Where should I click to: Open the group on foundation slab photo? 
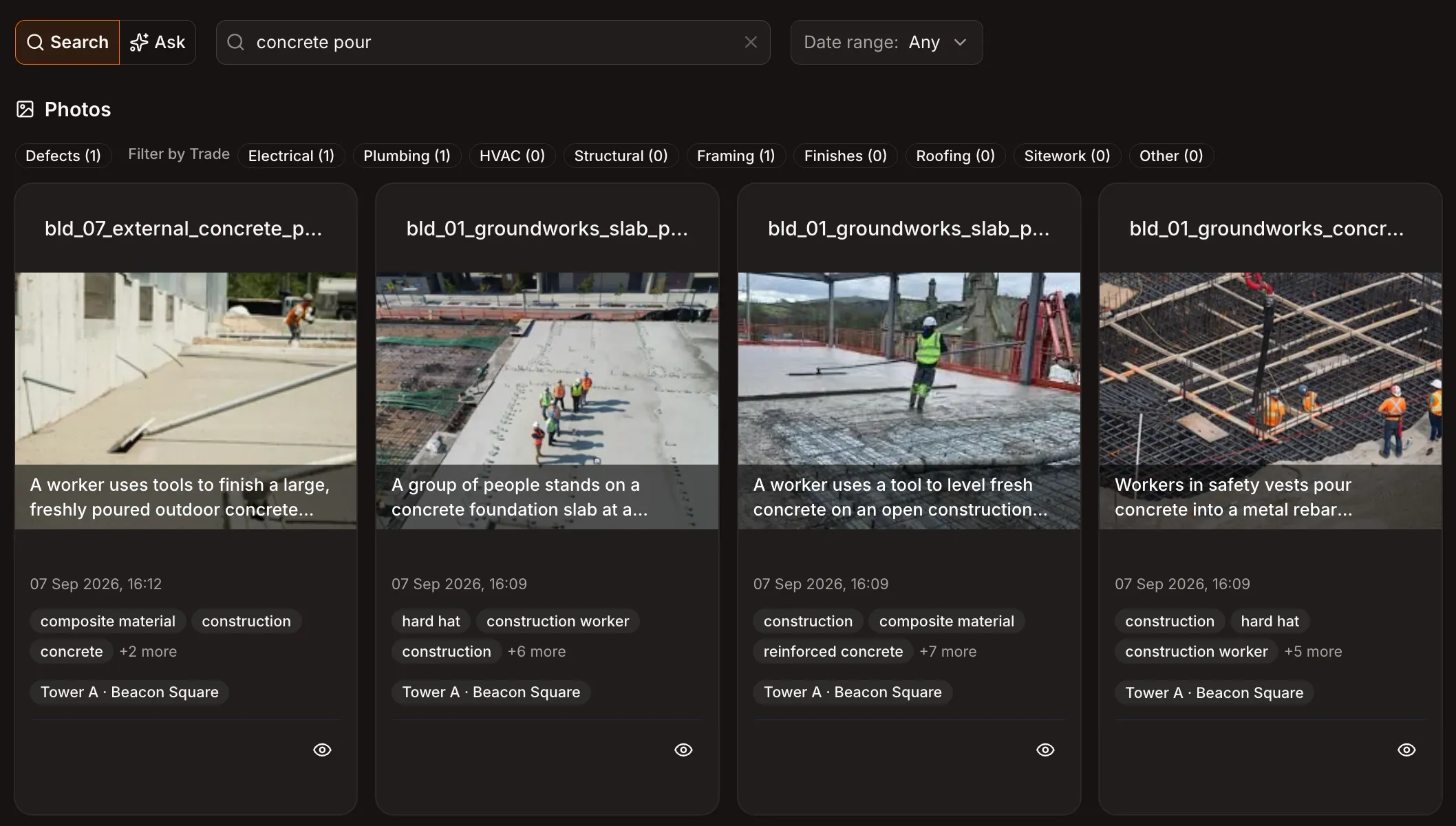tap(547, 401)
